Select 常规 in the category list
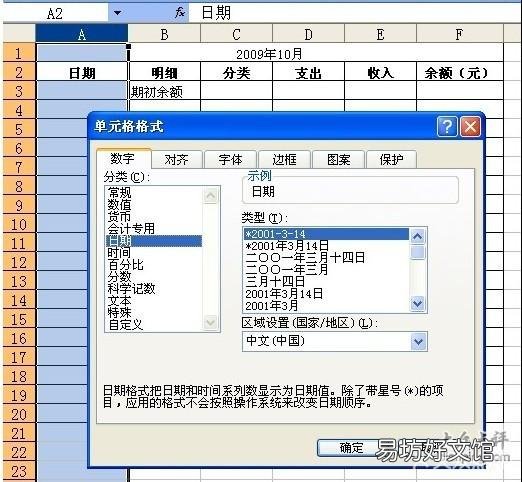The height and width of the screenshot is (482, 522). (x=154, y=193)
